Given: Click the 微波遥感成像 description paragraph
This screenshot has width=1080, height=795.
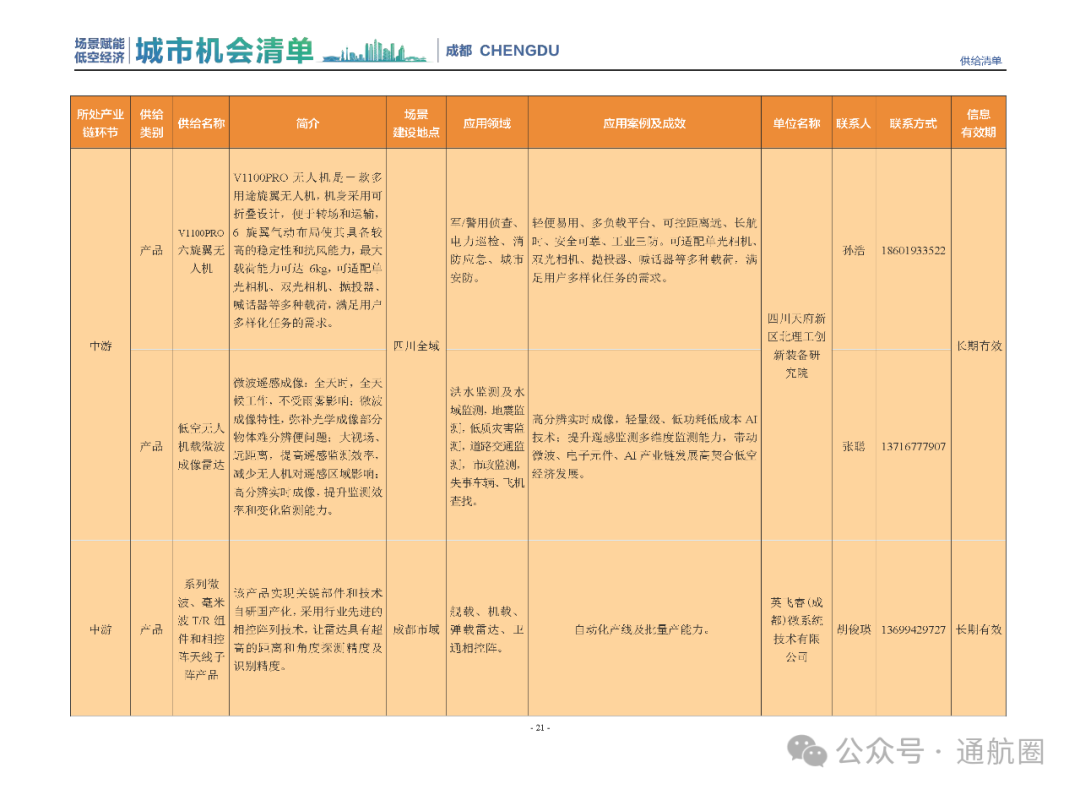Looking at the screenshot, I should pyautogui.click(x=308, y=446).
